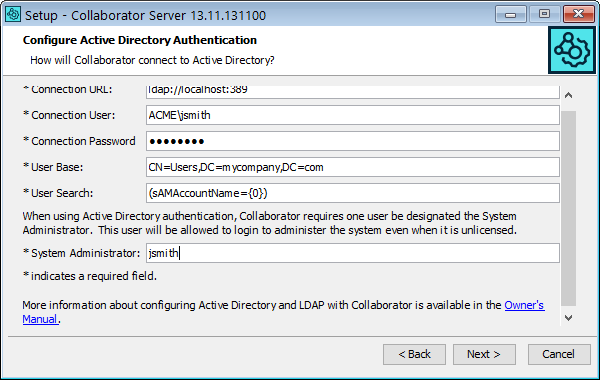Viewport: 600px width, 380px height.
Task: Click the scrollbar up arrow
Action: pos(569,95)
